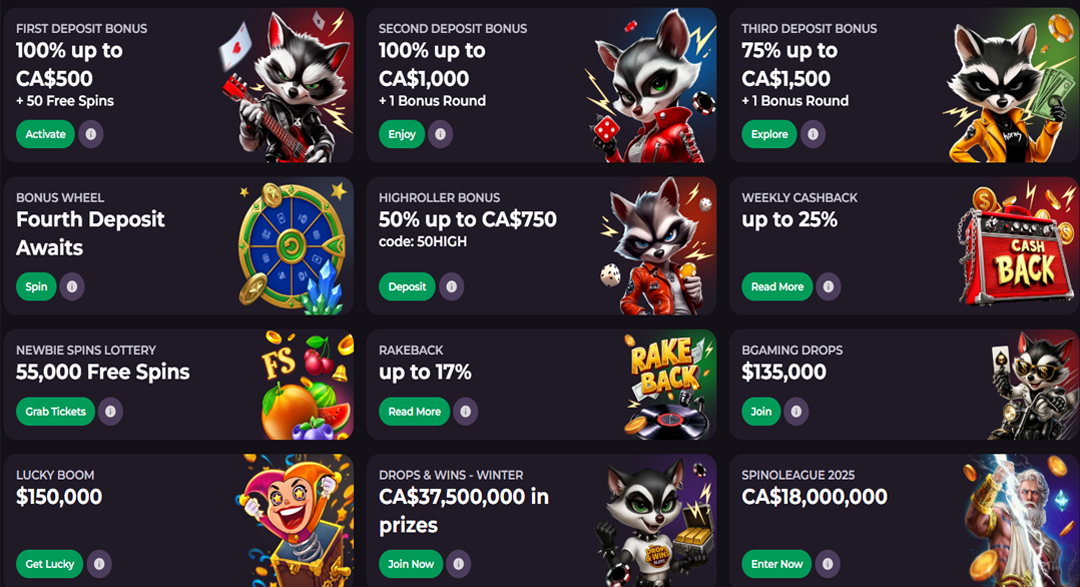Viewport: 1080px width, 587px height.
Task: Open info icon for First Deposit Bonus
Action: pyautogui.click(x=91, y=134)
